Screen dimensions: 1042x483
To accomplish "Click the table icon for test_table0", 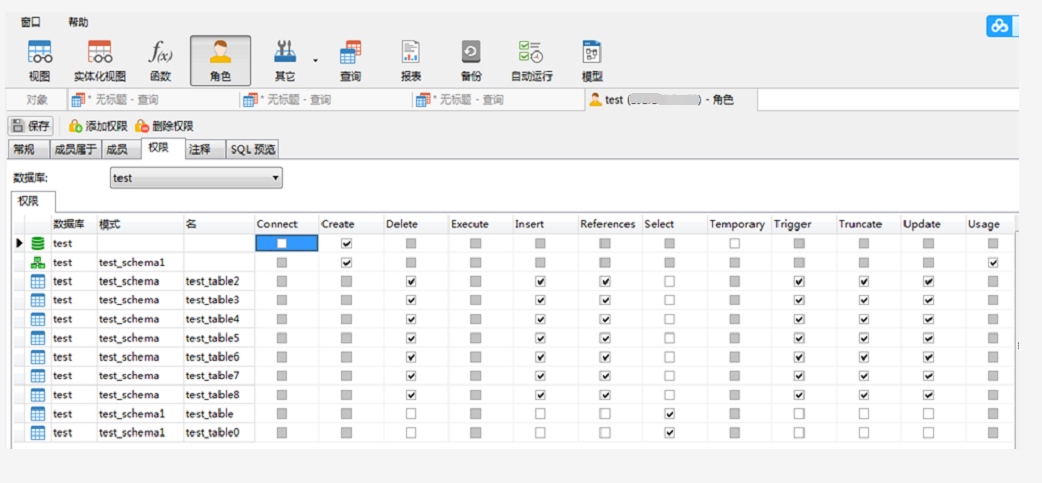I will [39, 433].
